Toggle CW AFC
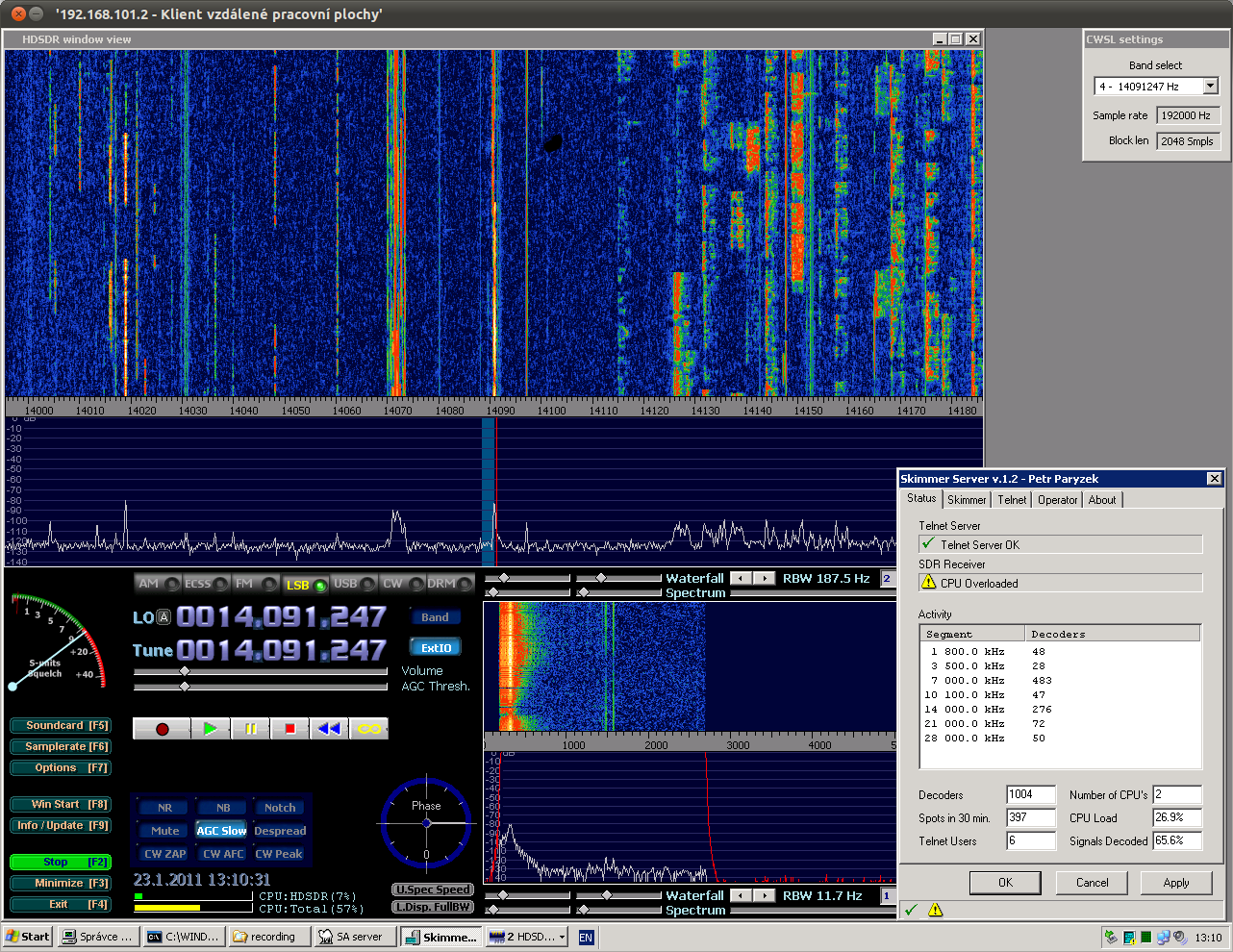The width and height of the screenshot is (1233, 952). [222, 854]
